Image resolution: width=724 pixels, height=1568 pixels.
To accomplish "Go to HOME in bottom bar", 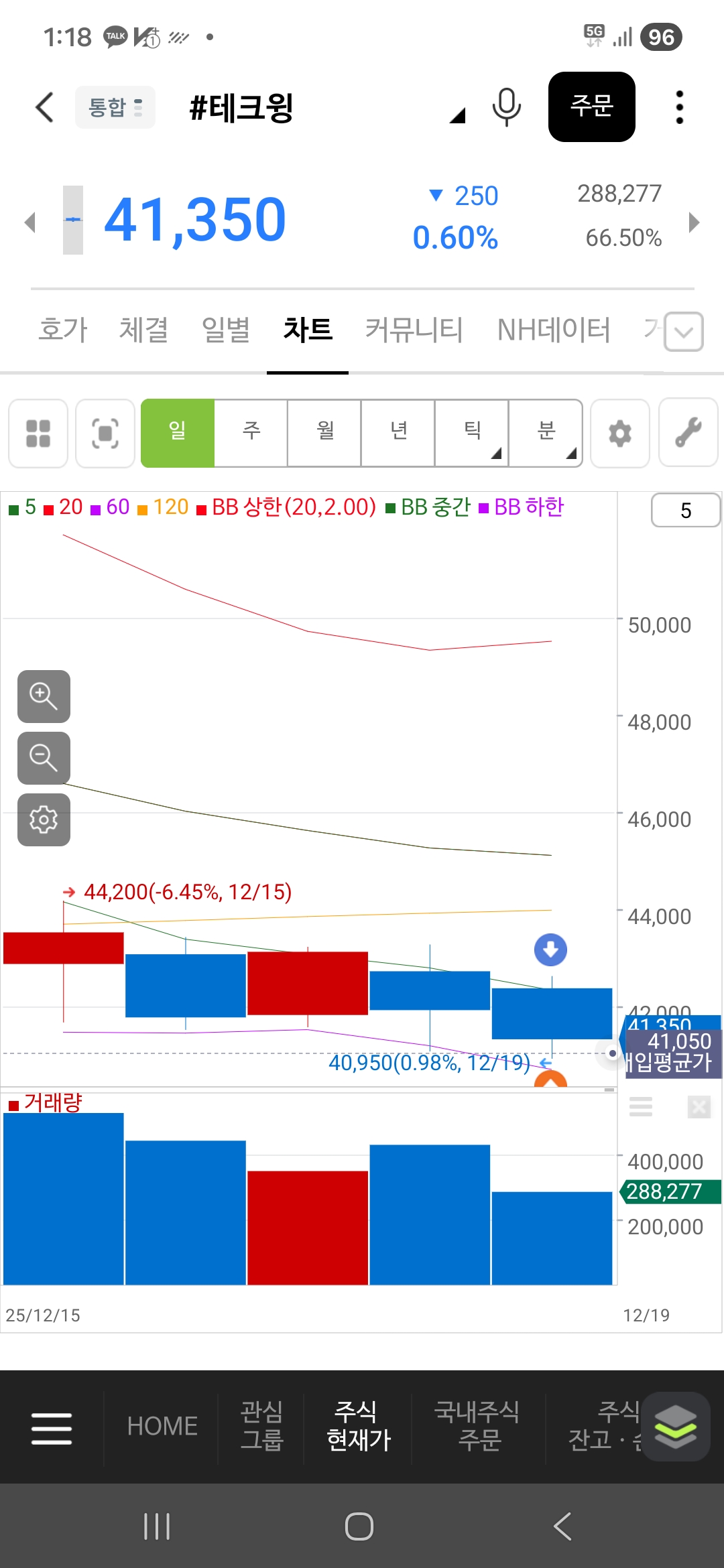I will pos(162,1426).
